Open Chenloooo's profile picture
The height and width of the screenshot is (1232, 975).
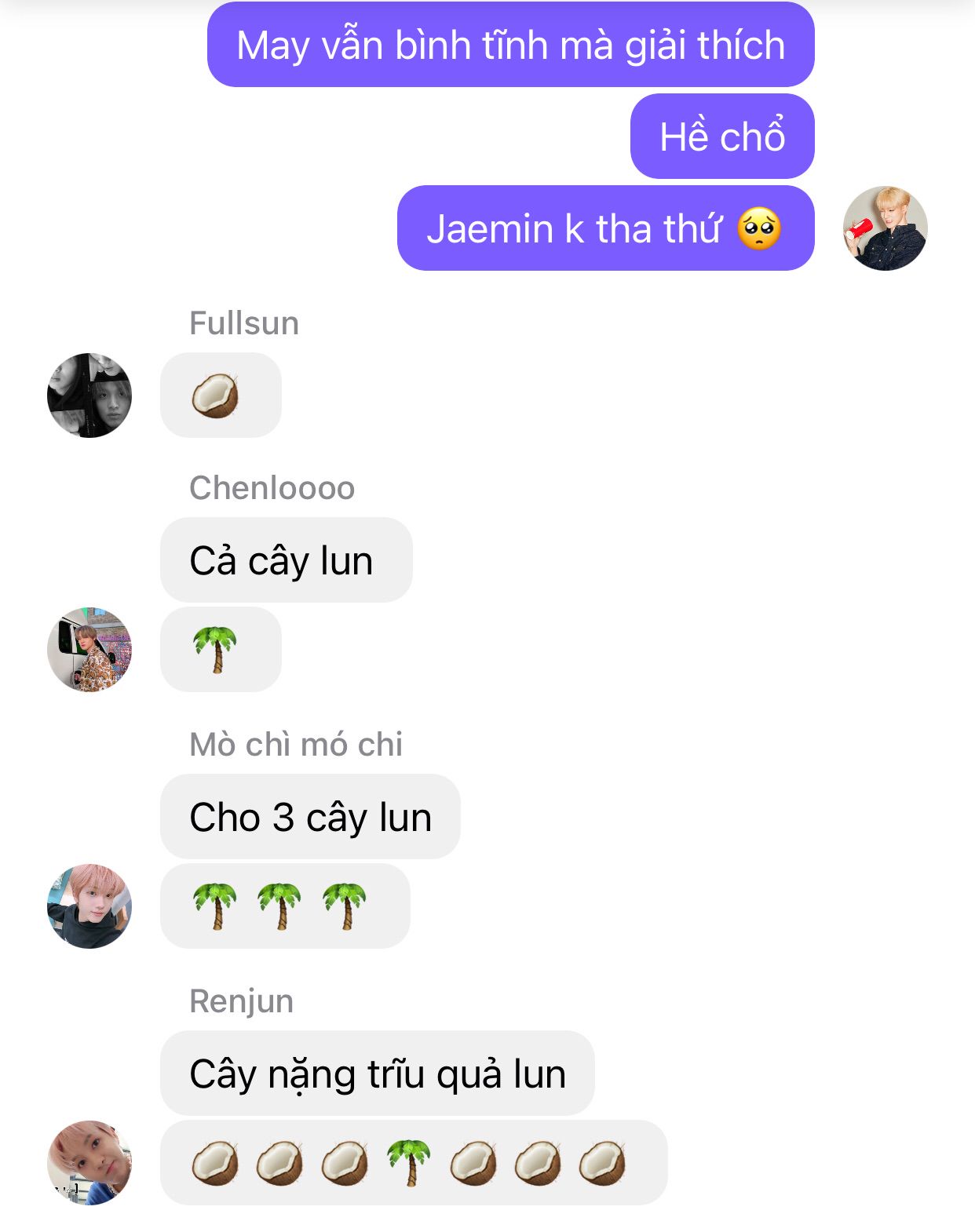click(89, 649)
